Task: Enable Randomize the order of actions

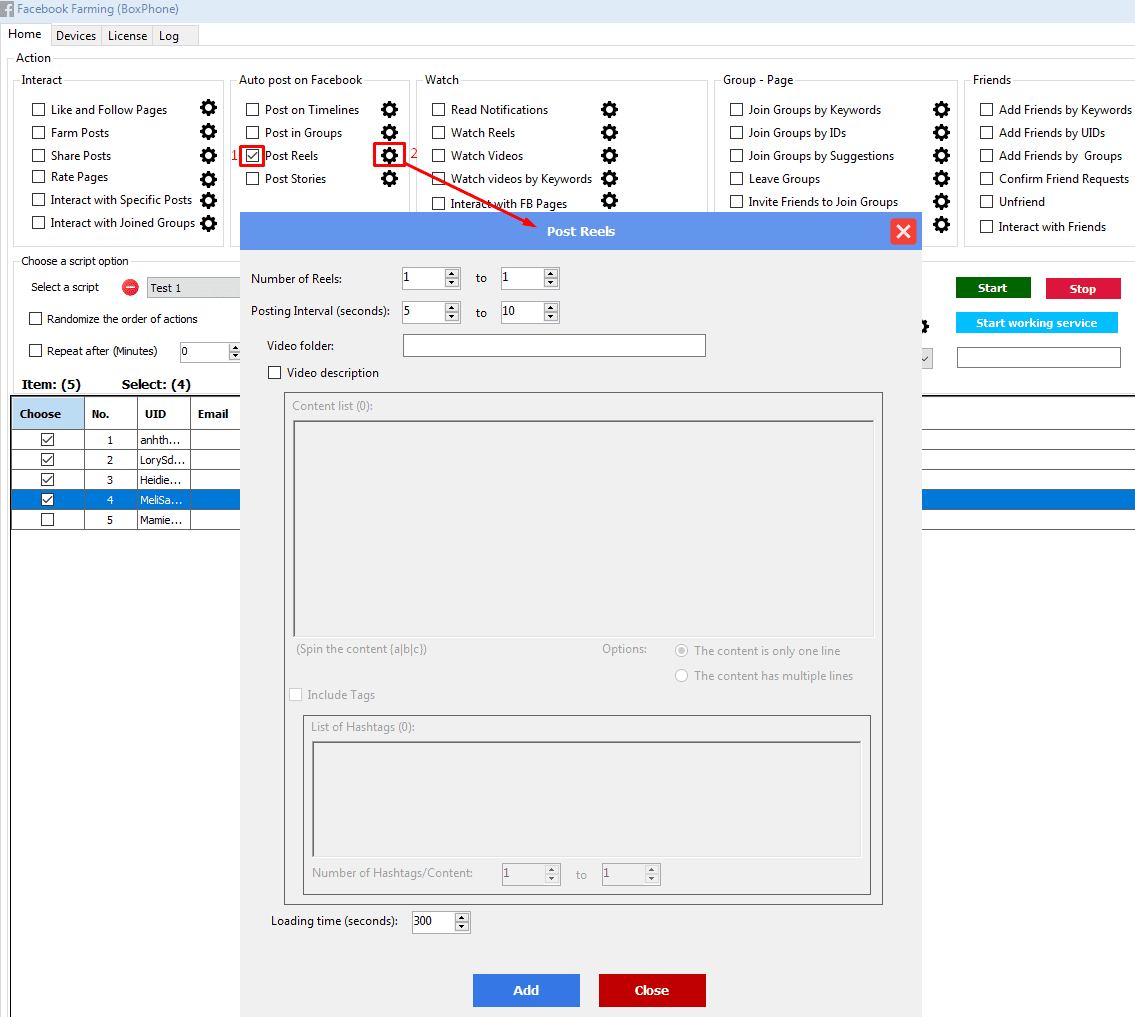Action: click(x=35, y=318)
